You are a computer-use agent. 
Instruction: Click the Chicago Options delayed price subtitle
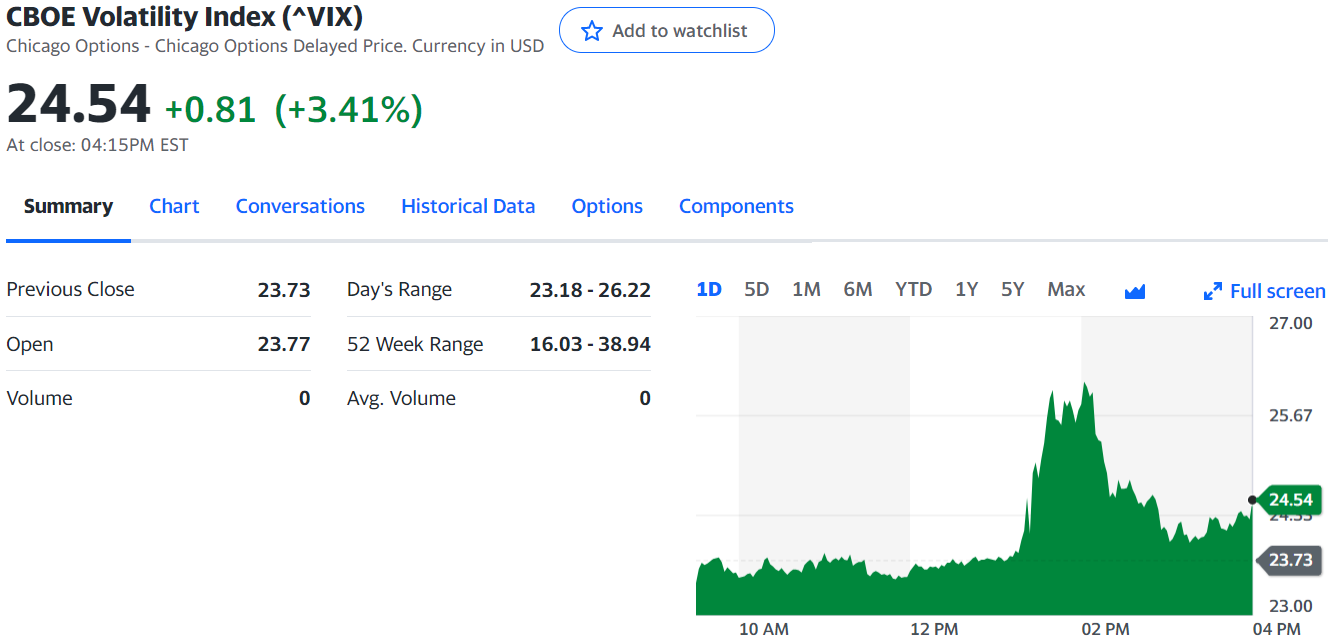point(275,46)
